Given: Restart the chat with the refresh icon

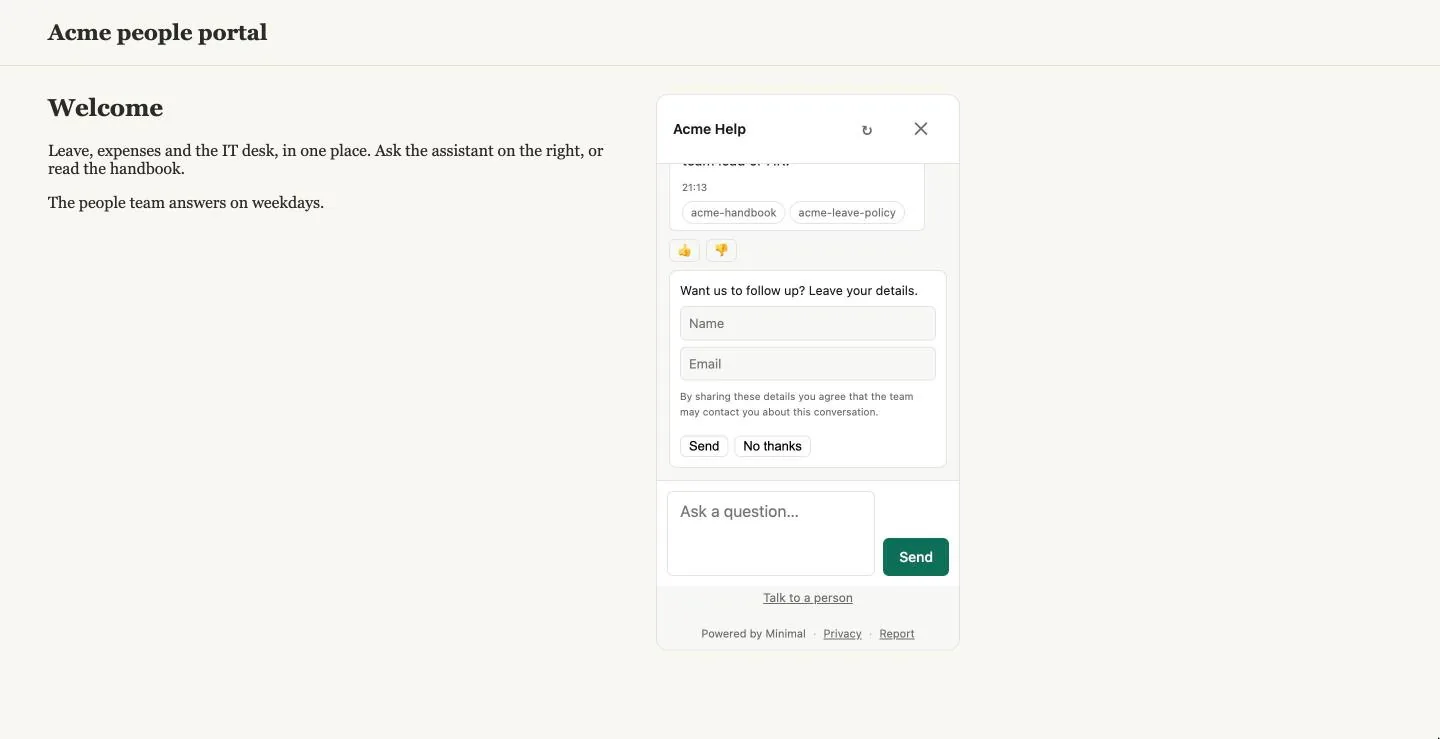Looking at the screenshot, I should tap(867, 130).
